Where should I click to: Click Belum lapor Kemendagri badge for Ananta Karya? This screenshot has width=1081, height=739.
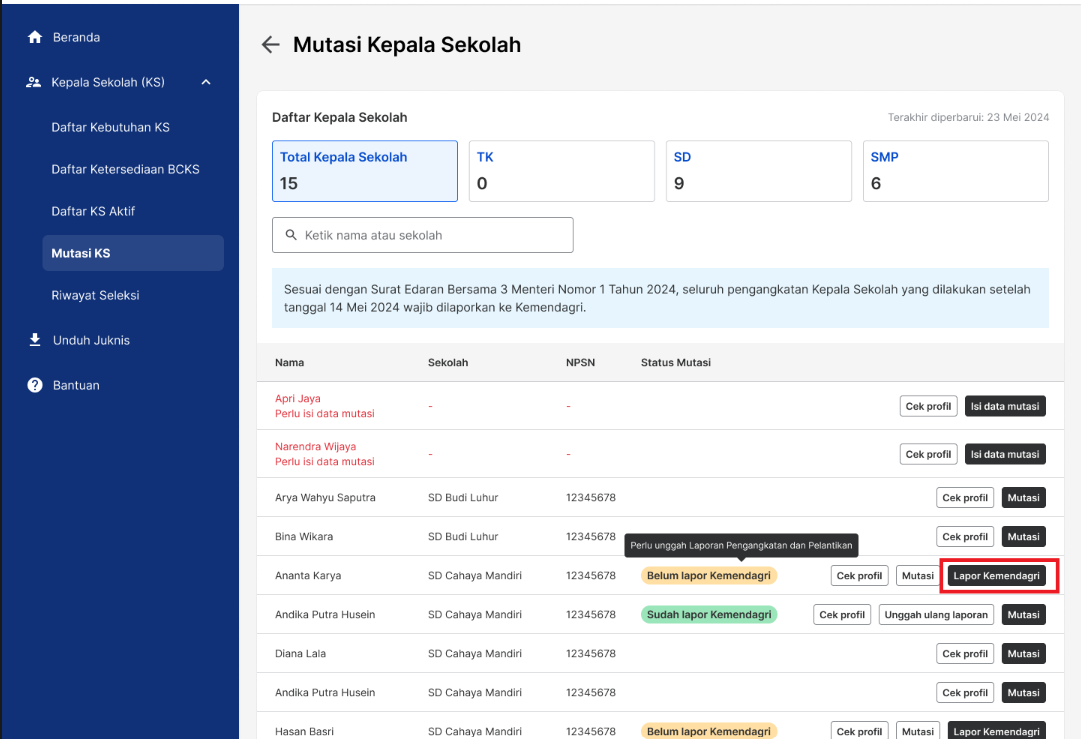[x=709, y=576]
